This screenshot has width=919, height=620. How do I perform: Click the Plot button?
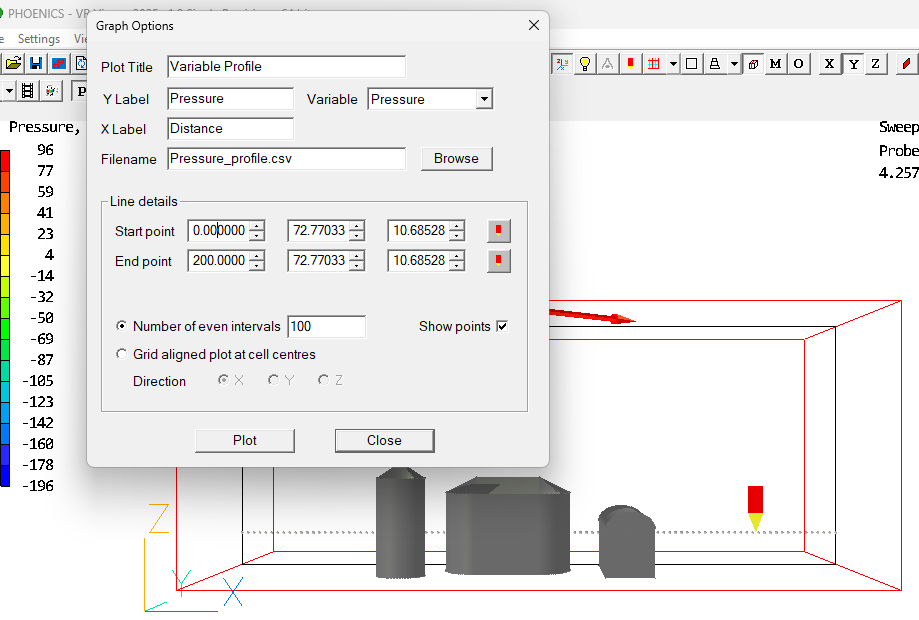pos(244,440)
